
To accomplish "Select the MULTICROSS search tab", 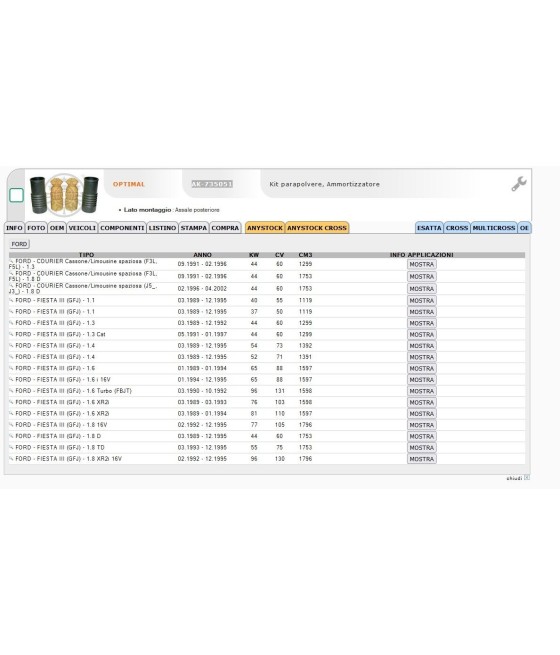I will (x=494, y=228).
